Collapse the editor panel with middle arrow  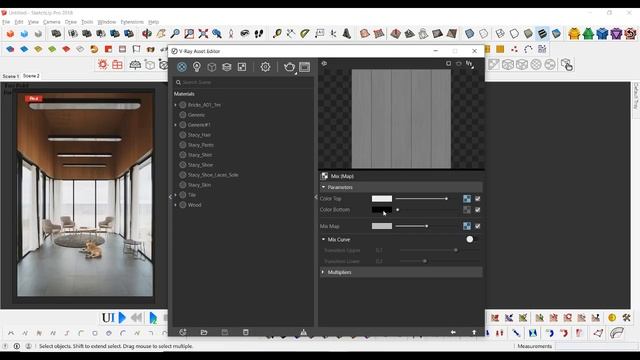tap(316, 197)
